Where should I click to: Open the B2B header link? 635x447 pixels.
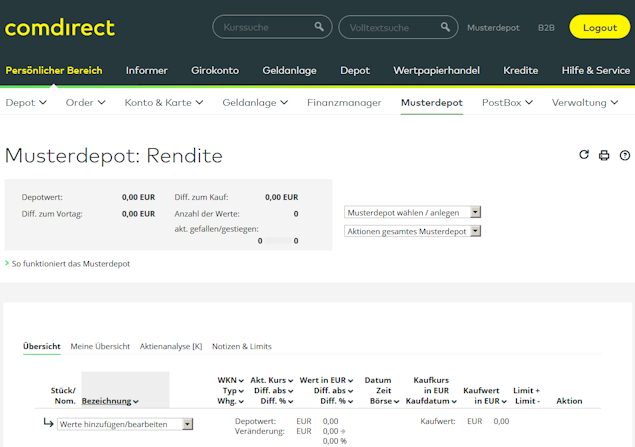[x=546, y=28]
